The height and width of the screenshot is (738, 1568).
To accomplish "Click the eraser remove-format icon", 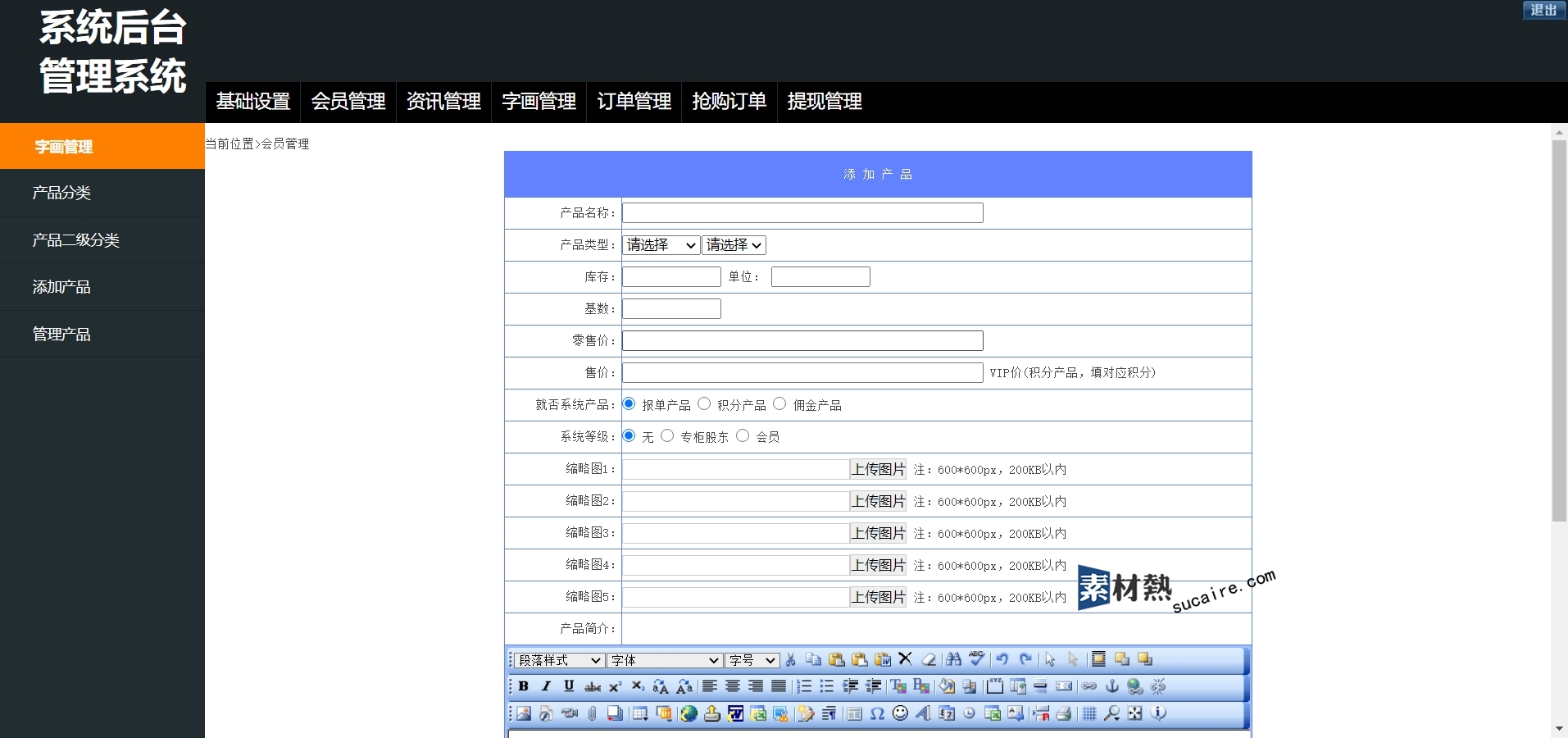I will [x=929, y=659].
